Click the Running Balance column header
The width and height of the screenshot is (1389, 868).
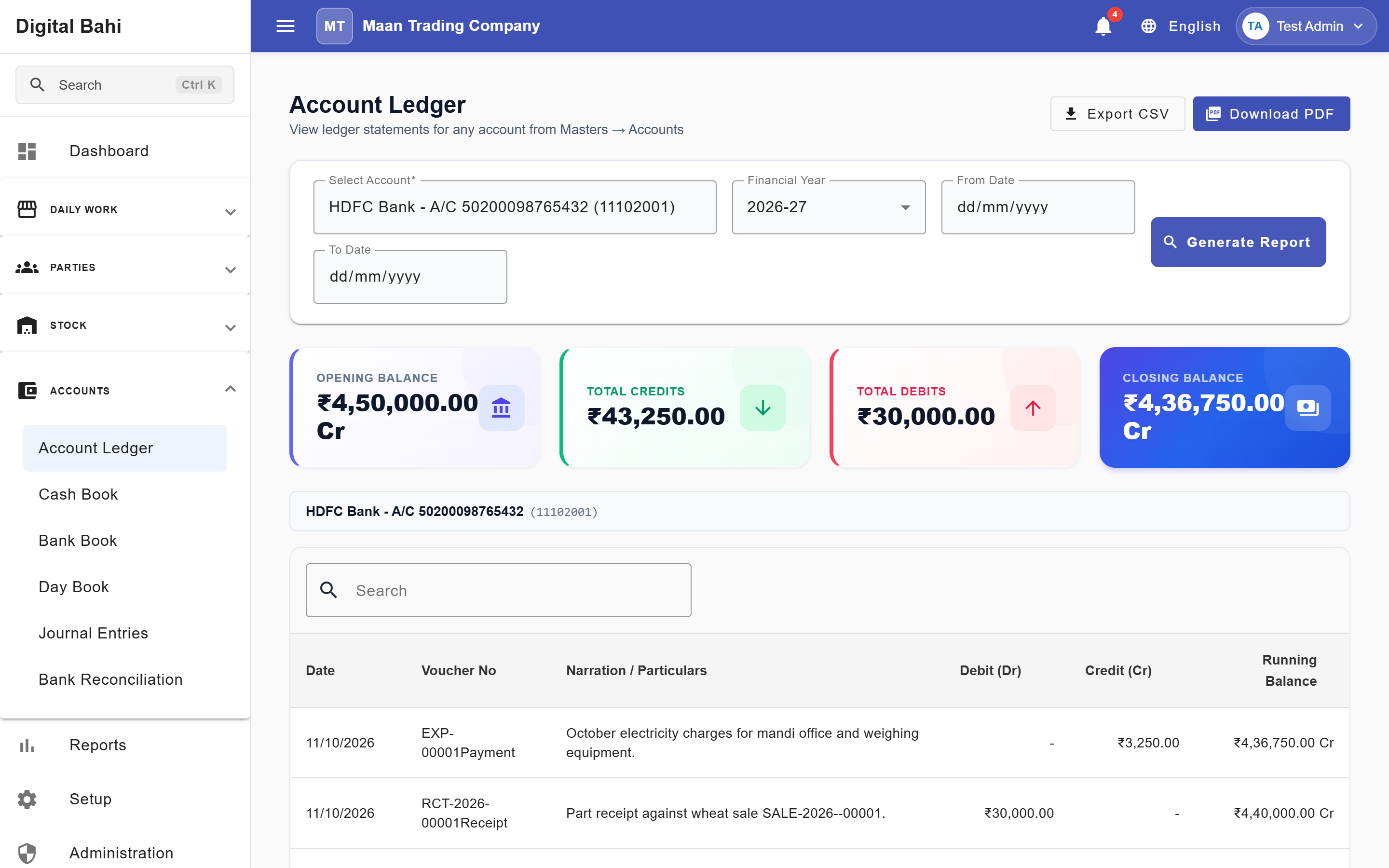[x=1290, y=670]
